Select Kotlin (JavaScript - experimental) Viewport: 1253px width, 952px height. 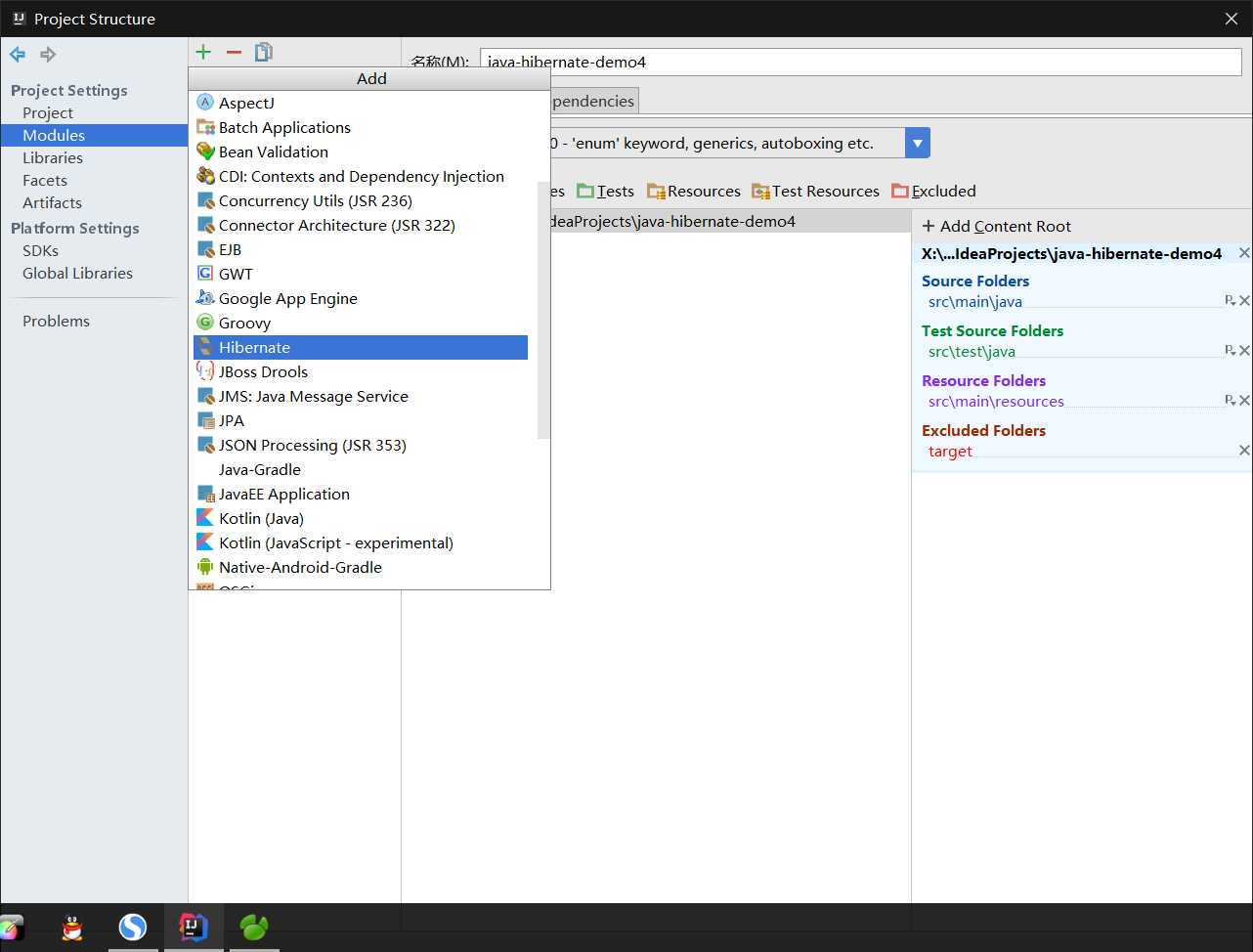pos(361,542)
